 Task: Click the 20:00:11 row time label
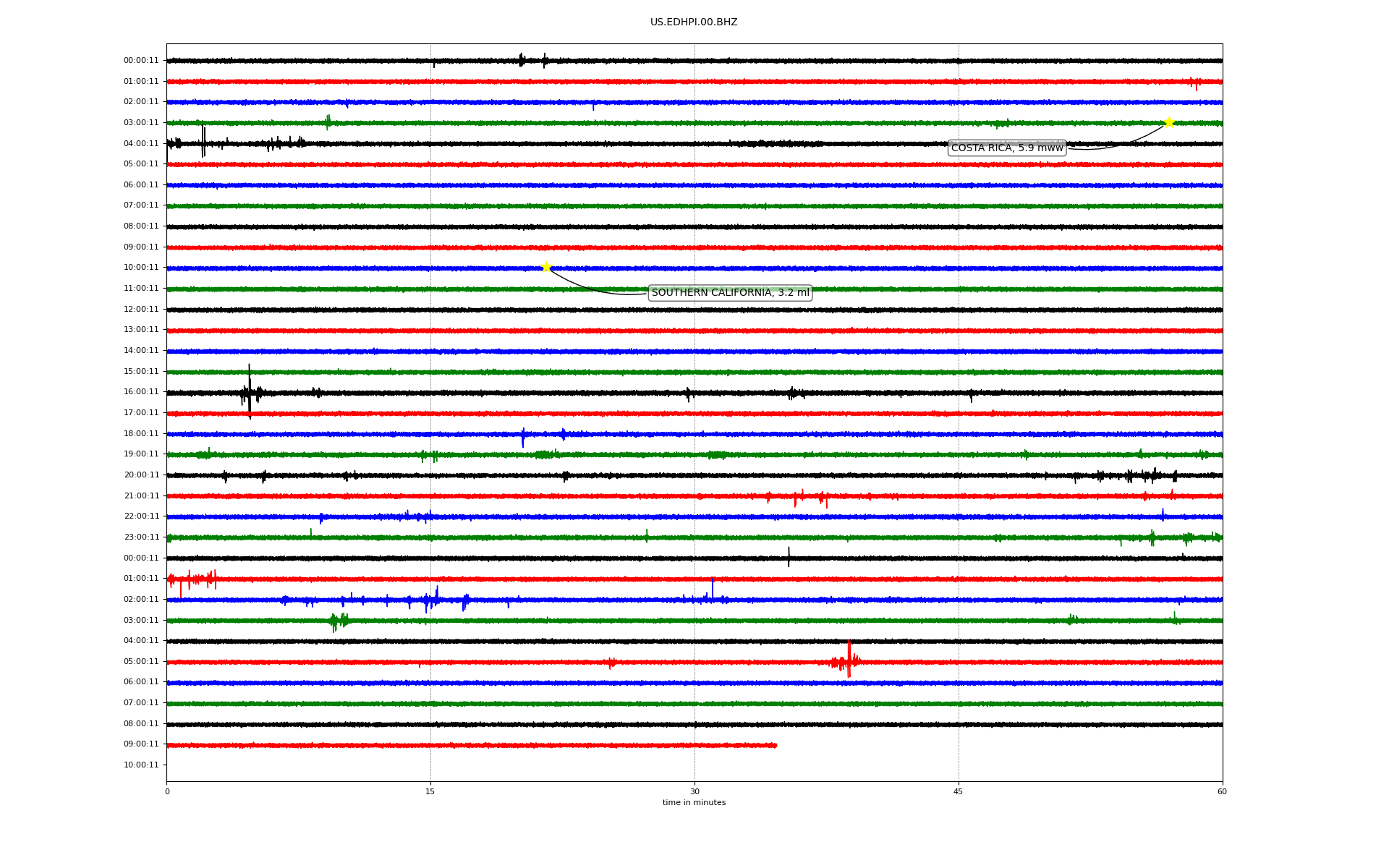(141, 475)
